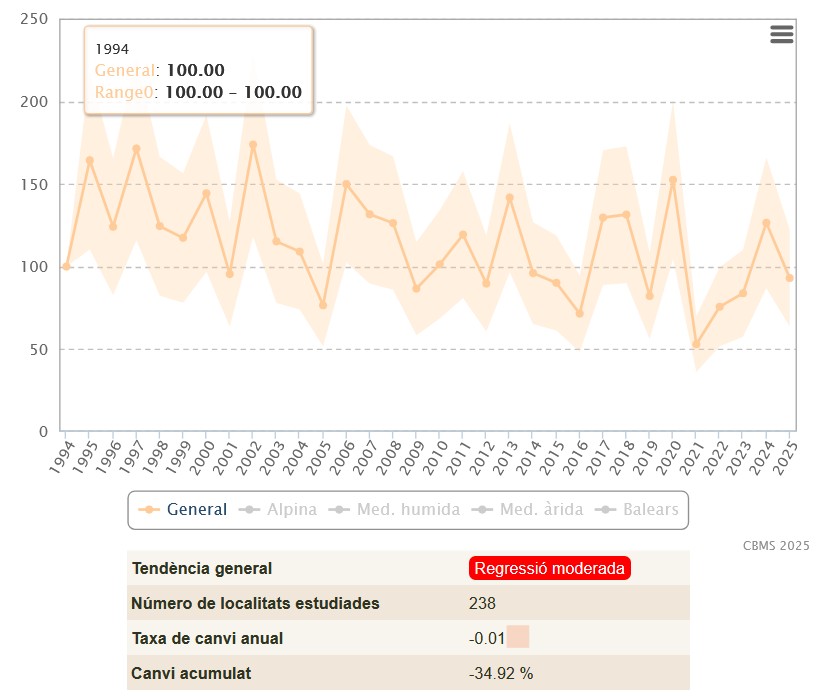Click the 2016 data point
This screenshot has width=821, height=696.
point(580,313)
